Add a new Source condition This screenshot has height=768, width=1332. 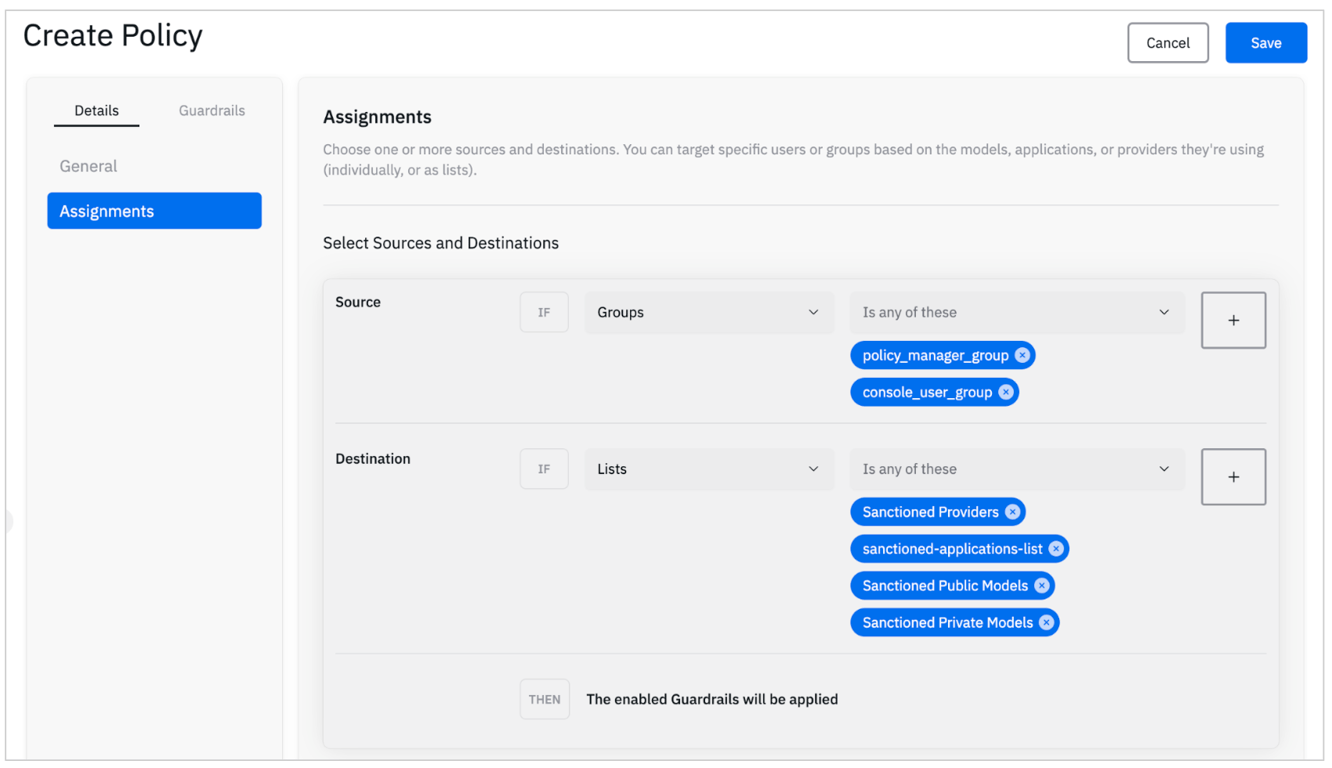(x=1233, y=320)
